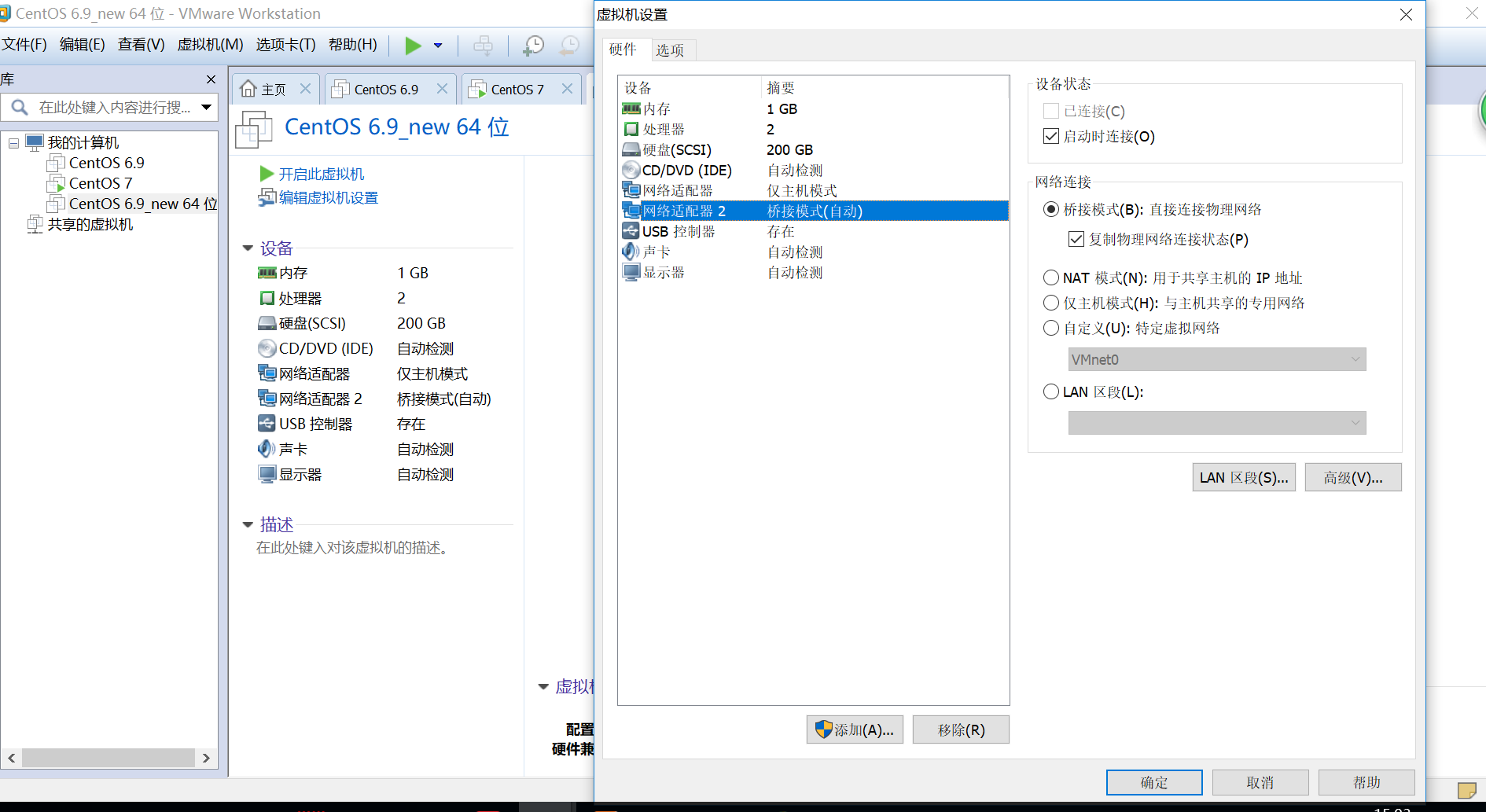Viewport: 1486px width, 812px height.
Task: Toggle 启动时连接(O) checkbox
Action: pyautogui.click(x=1051, y=136)
